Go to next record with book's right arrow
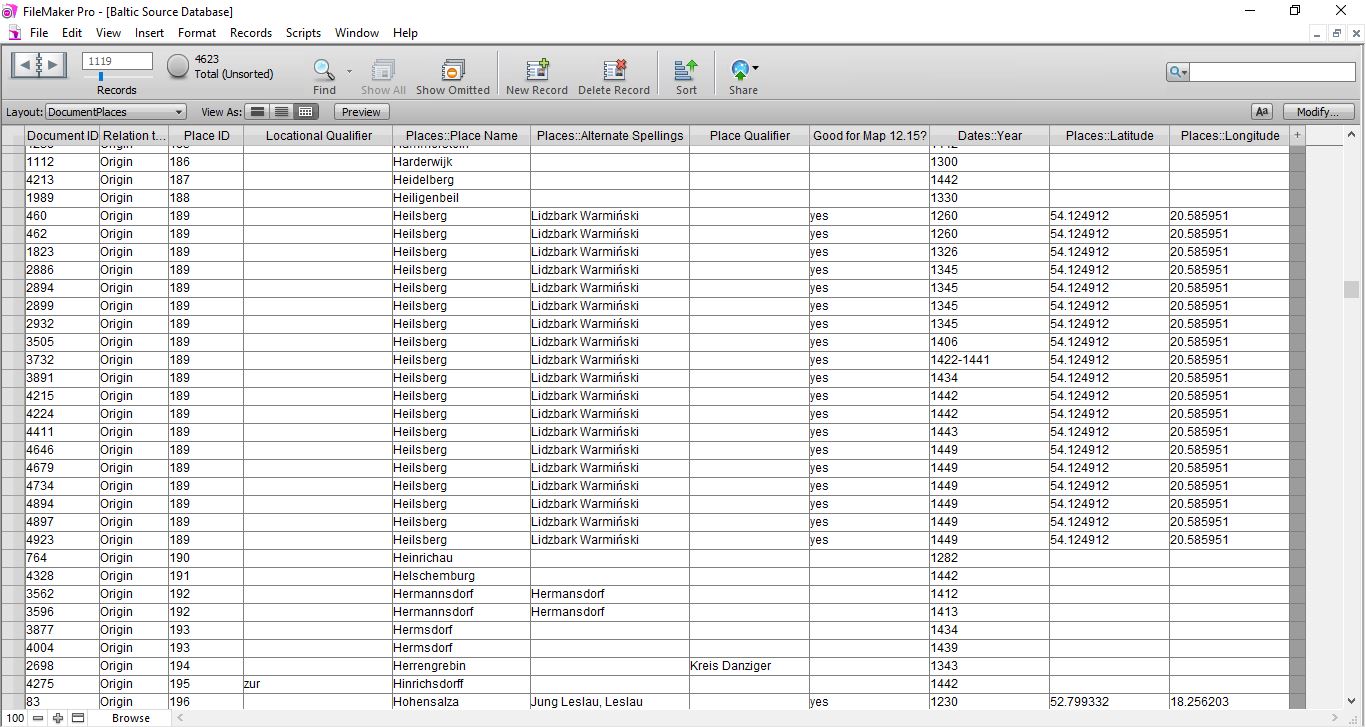The height and width of the screenshot is (727, 1366). click(x=53, y=65)
